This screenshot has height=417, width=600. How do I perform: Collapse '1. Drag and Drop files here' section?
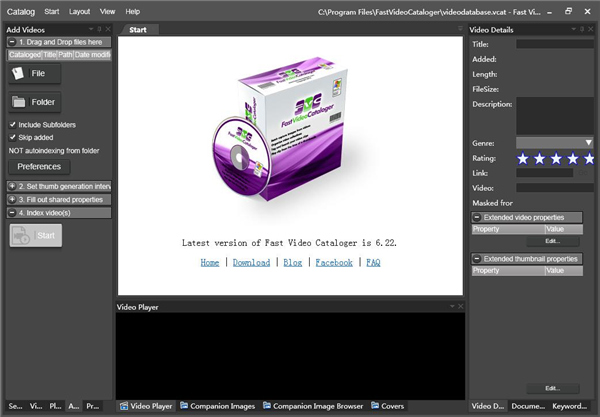coord(12,42)
